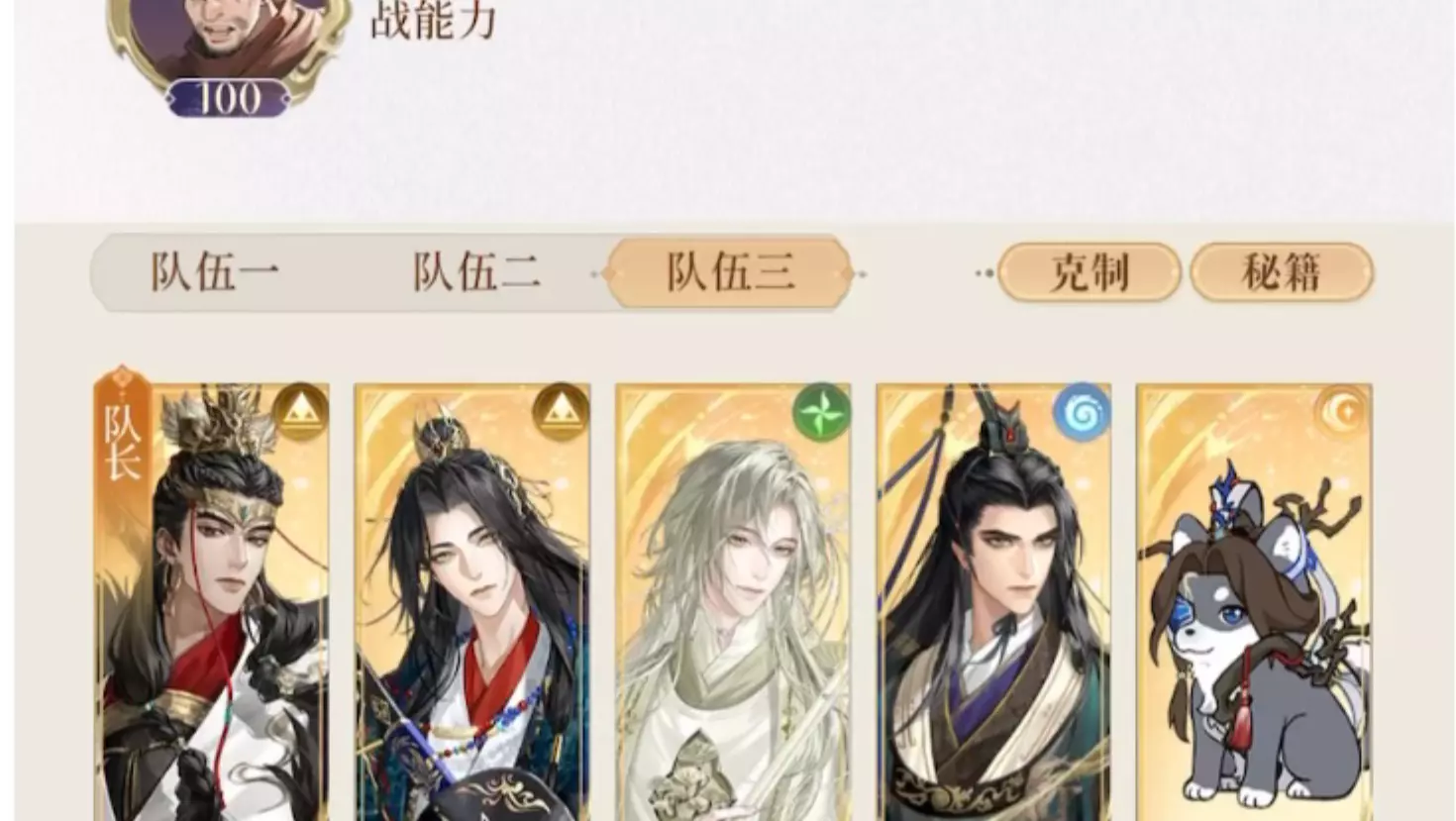Tap the crescent moon icon on dog card
Viewport: 1456px width, 821px height.
tap(1342, 412)
